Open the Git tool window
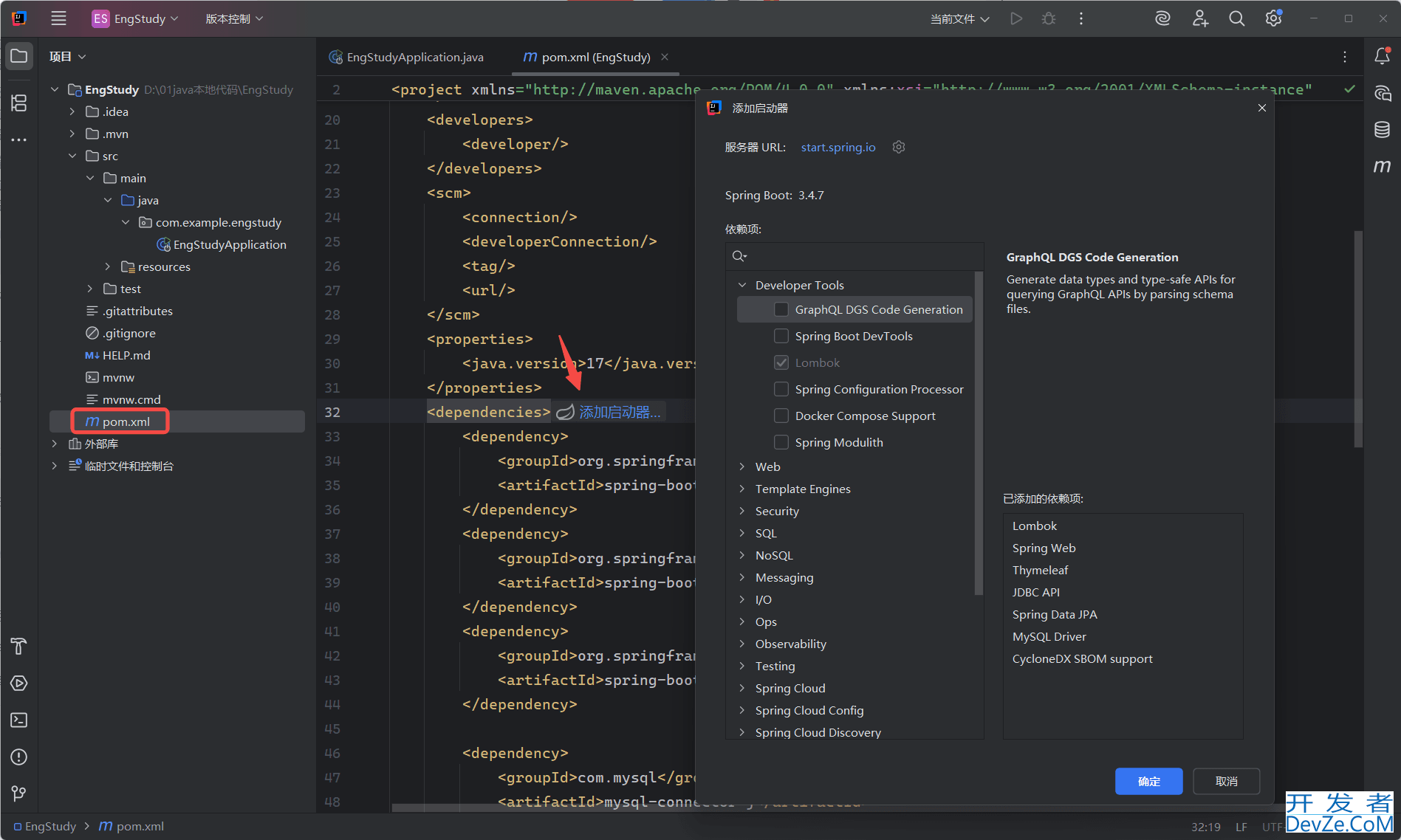Viewport: 1401px width, 840px height. pos(19,794)
